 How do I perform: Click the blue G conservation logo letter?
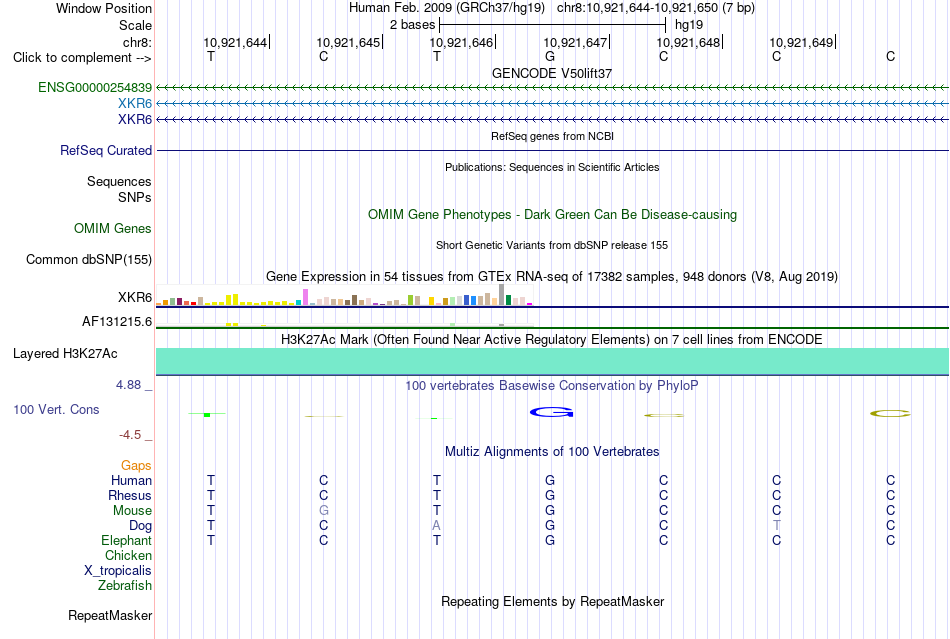[x=551, y=412]
